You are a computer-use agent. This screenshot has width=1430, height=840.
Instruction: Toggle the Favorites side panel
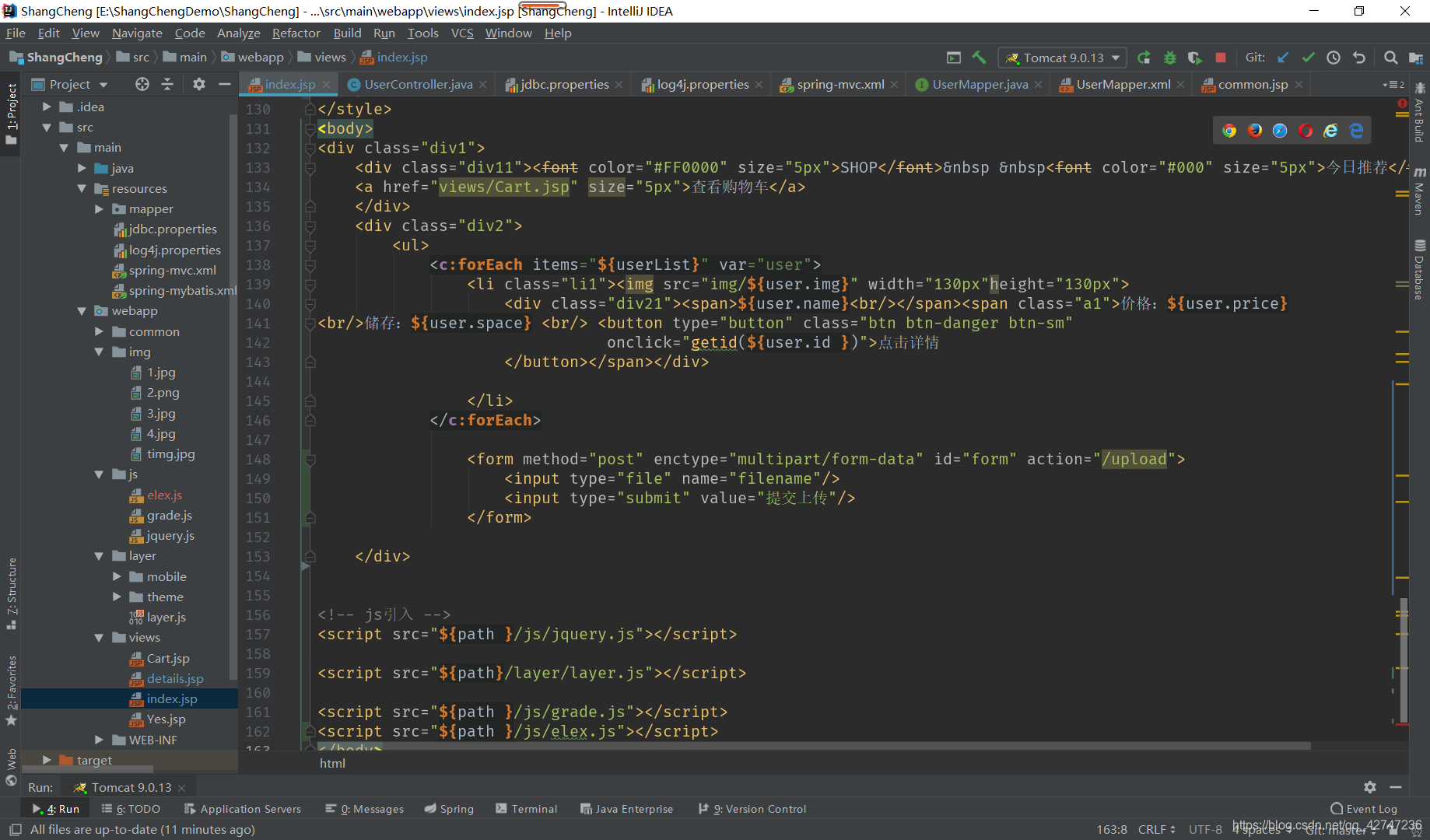[11, 691]
